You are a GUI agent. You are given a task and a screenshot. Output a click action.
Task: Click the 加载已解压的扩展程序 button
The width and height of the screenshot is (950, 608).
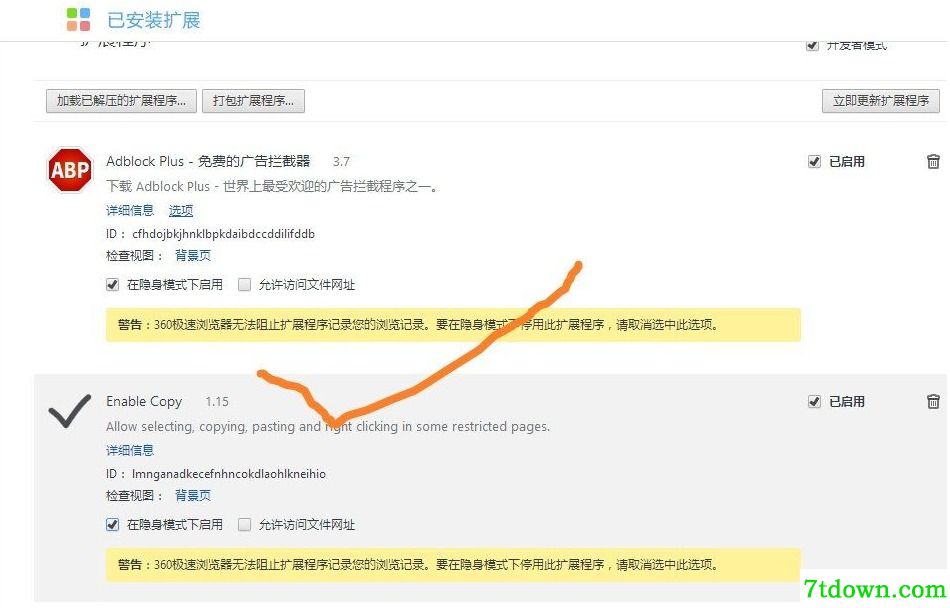point(121,101)
